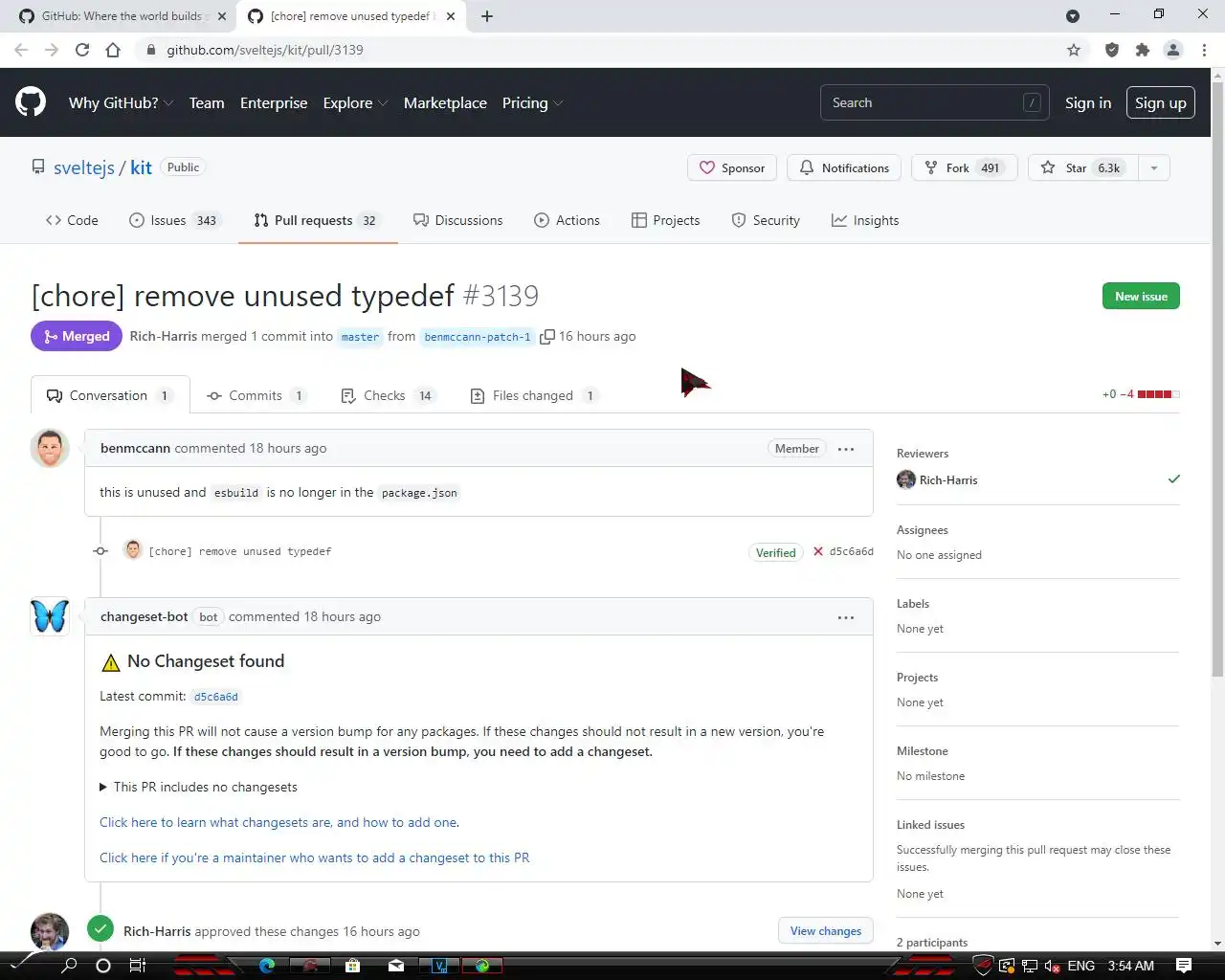1225x980 pixels.
Task: Click the Fork button
Action: 964,167
